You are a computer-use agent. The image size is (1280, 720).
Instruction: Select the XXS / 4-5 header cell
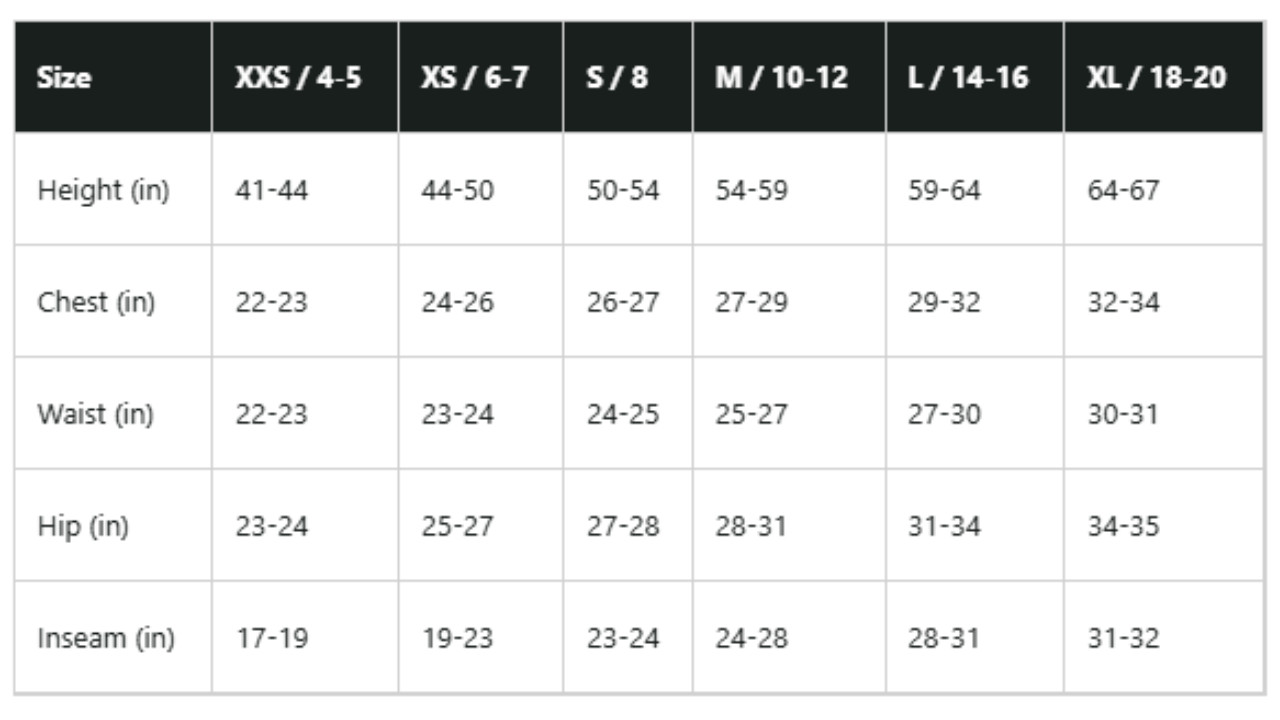(305, 77)
